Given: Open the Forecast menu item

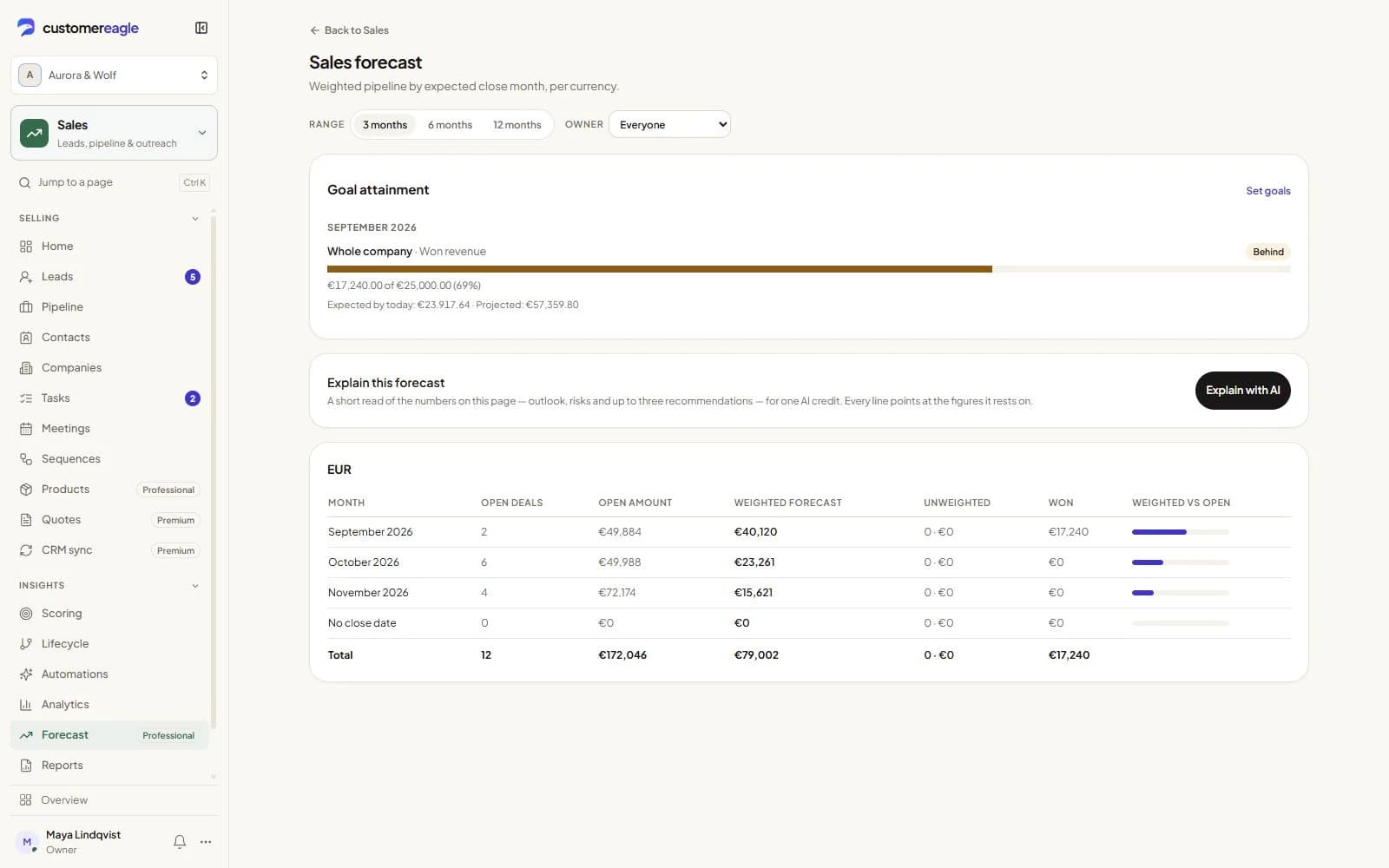Looking at the screenshot, I should coord(109,735).
